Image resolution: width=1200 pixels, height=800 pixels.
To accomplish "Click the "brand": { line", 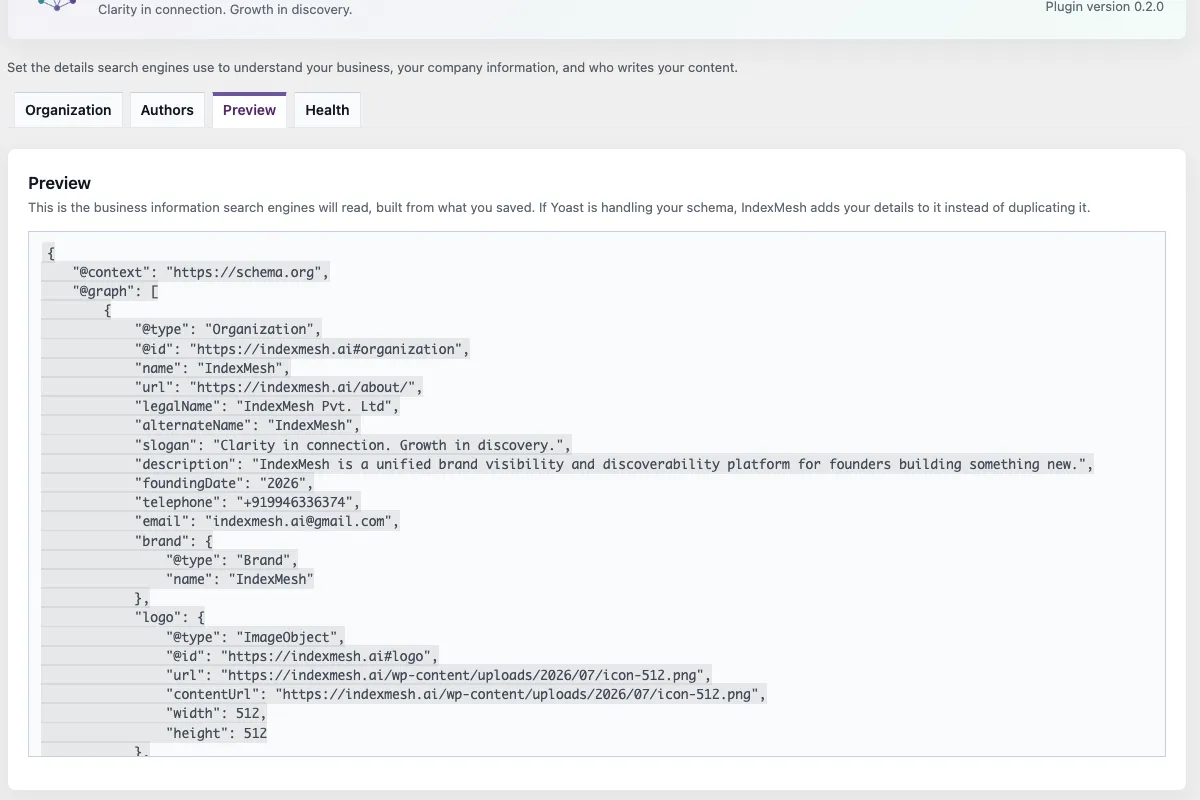I will 174,541.
